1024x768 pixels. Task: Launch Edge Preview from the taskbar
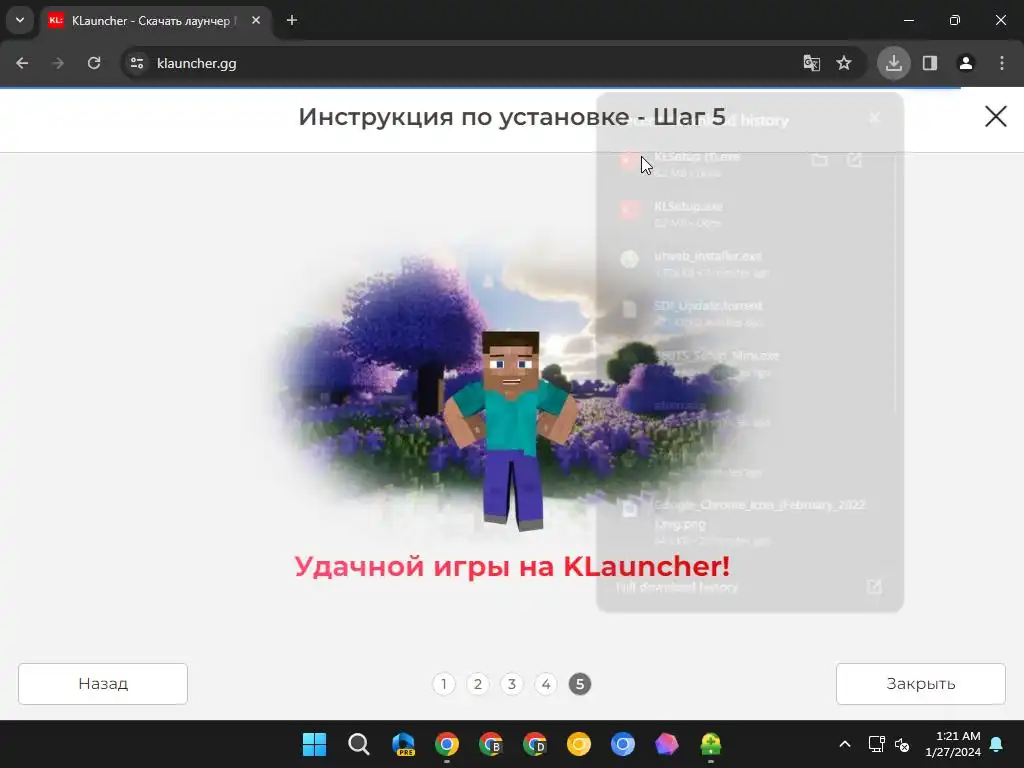pos(403,744)
